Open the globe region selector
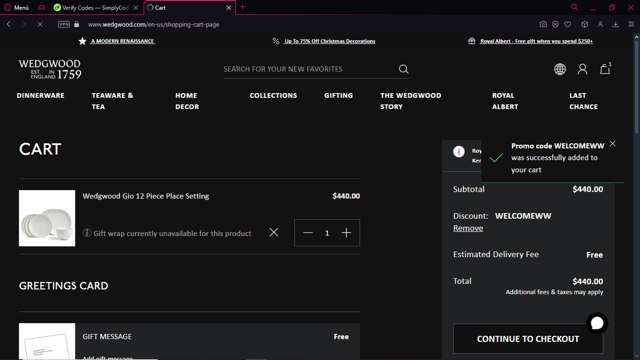This screenshot has height=360, width=640. pyautogui.click(x=560, y=69)
